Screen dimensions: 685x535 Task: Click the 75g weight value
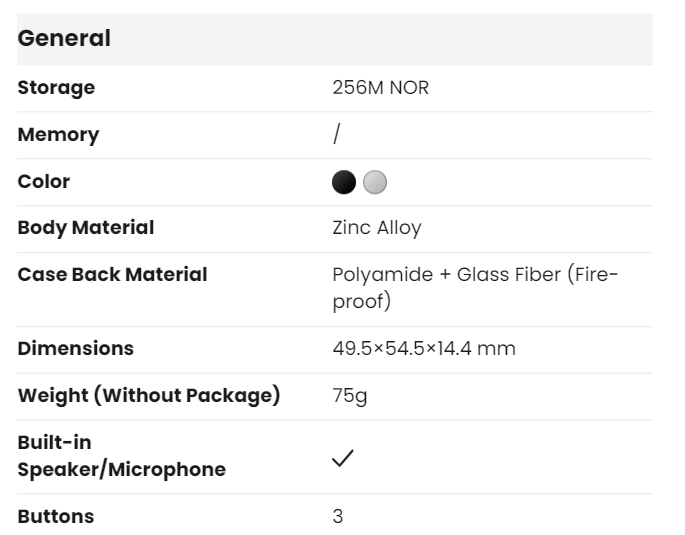pyautogui.click(x=350, y=395)
